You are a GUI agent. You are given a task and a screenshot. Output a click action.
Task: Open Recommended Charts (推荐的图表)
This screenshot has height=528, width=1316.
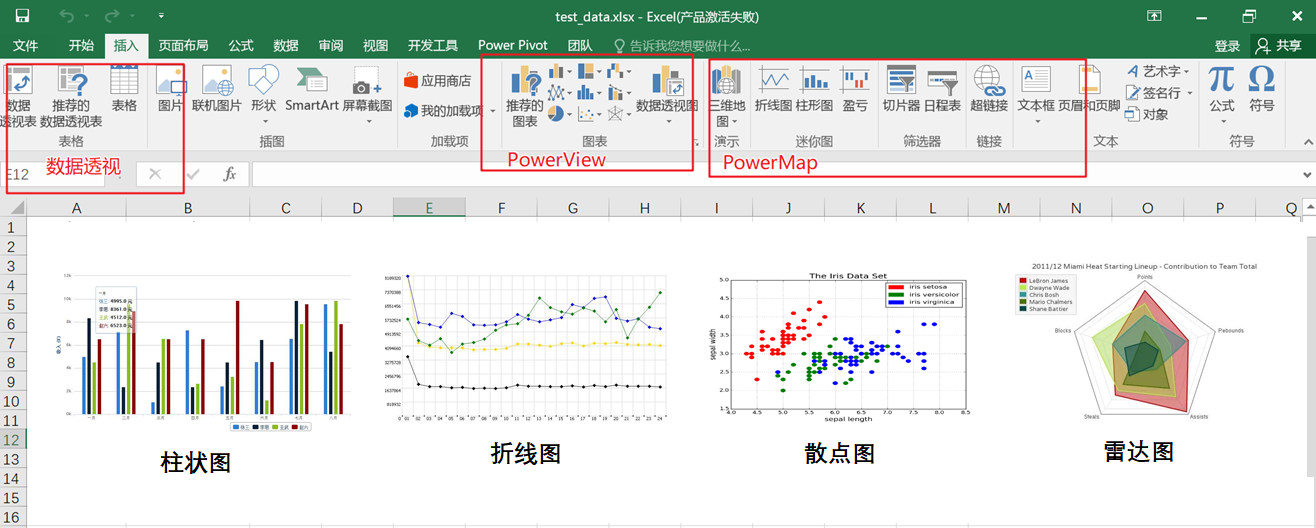(x=525, y=97)
